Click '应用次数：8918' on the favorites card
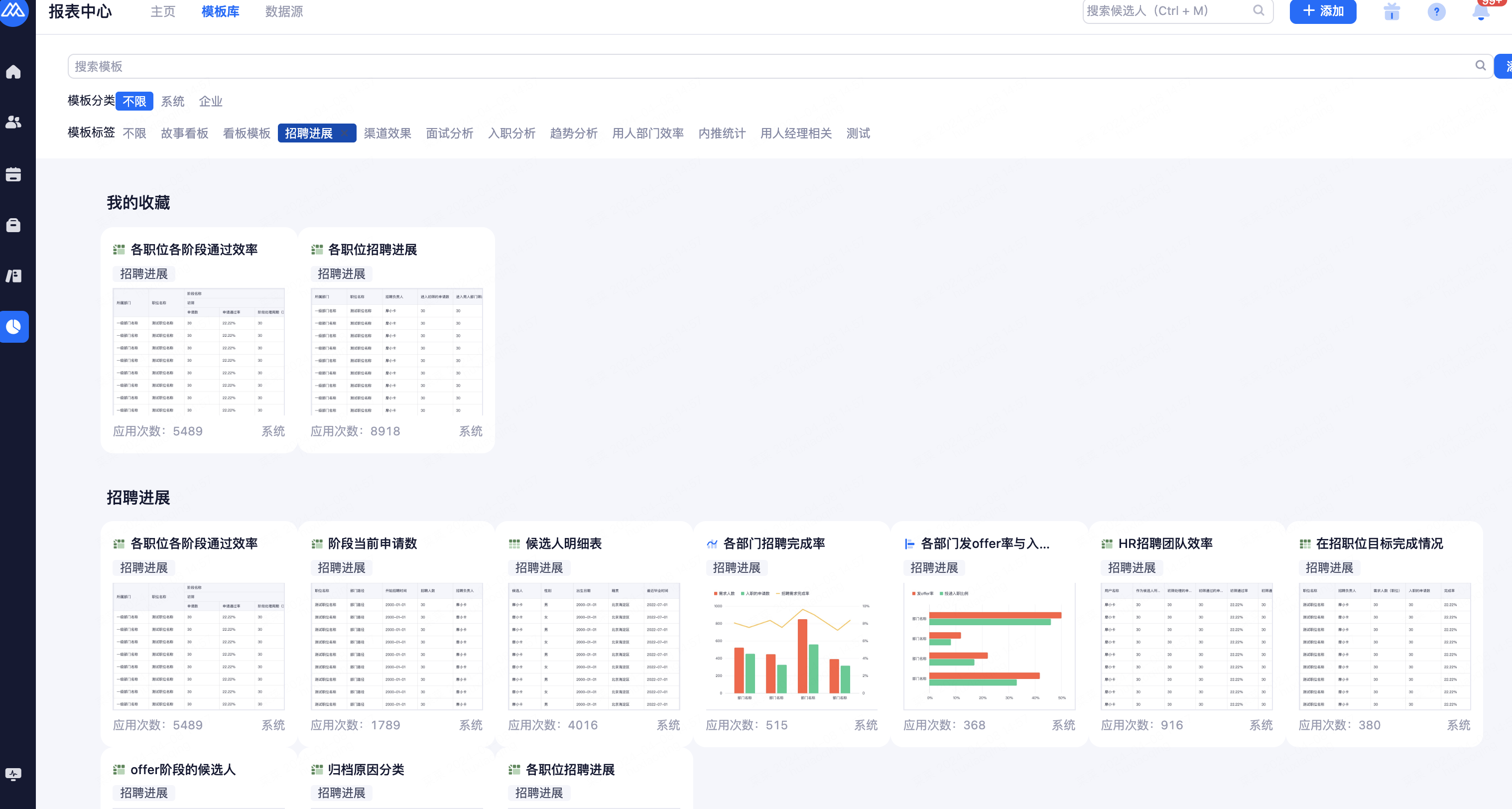Image resolution: width=1512 pixels, height=809 pixels. pos(356,431)
